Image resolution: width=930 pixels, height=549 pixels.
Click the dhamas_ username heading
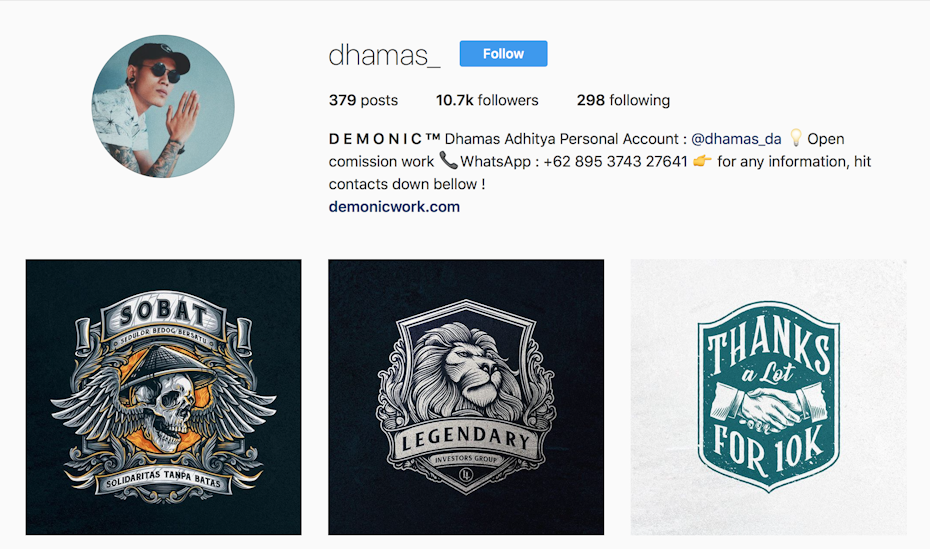click(384, 55)
